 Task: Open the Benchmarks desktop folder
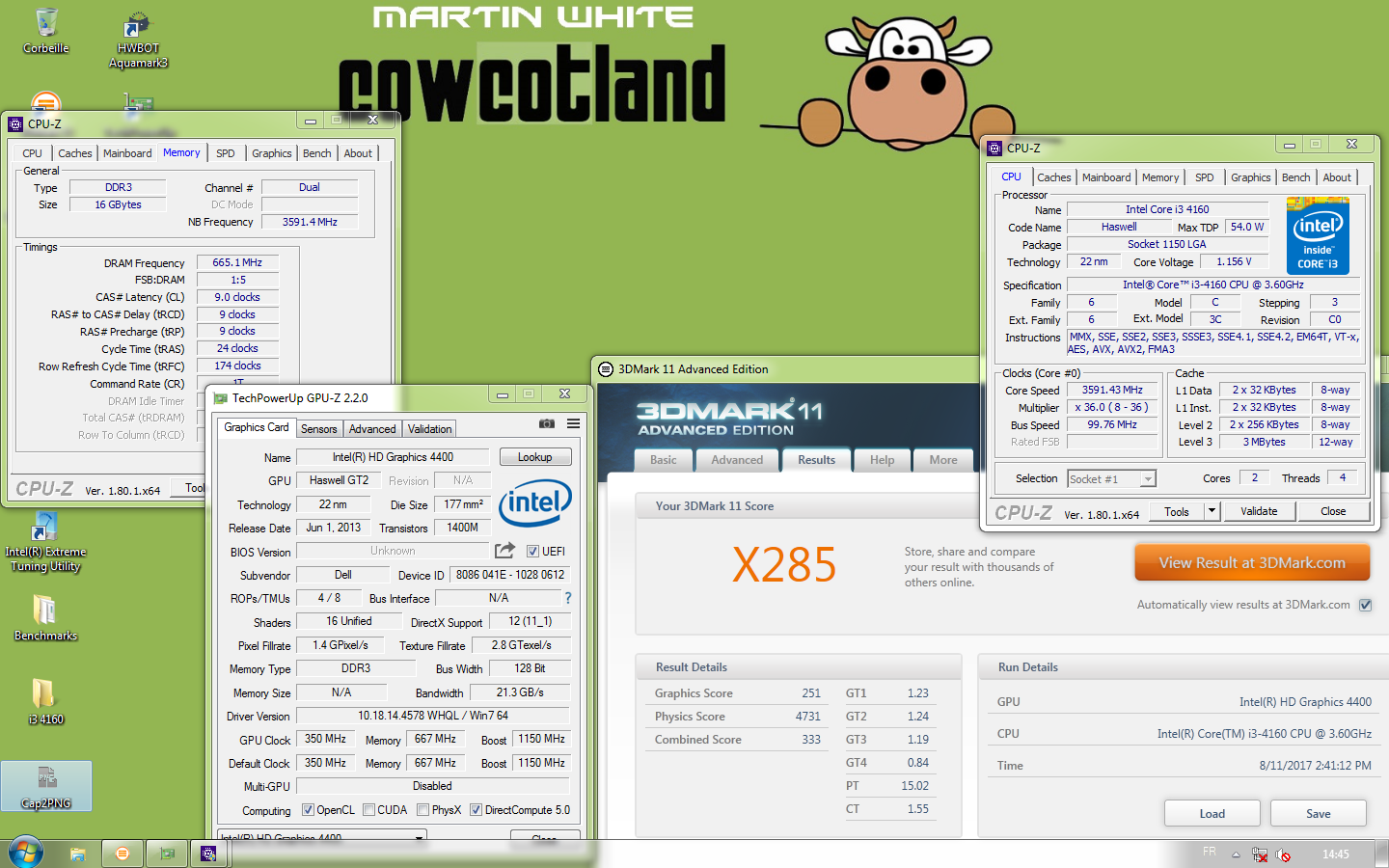(x=45, y=617)
